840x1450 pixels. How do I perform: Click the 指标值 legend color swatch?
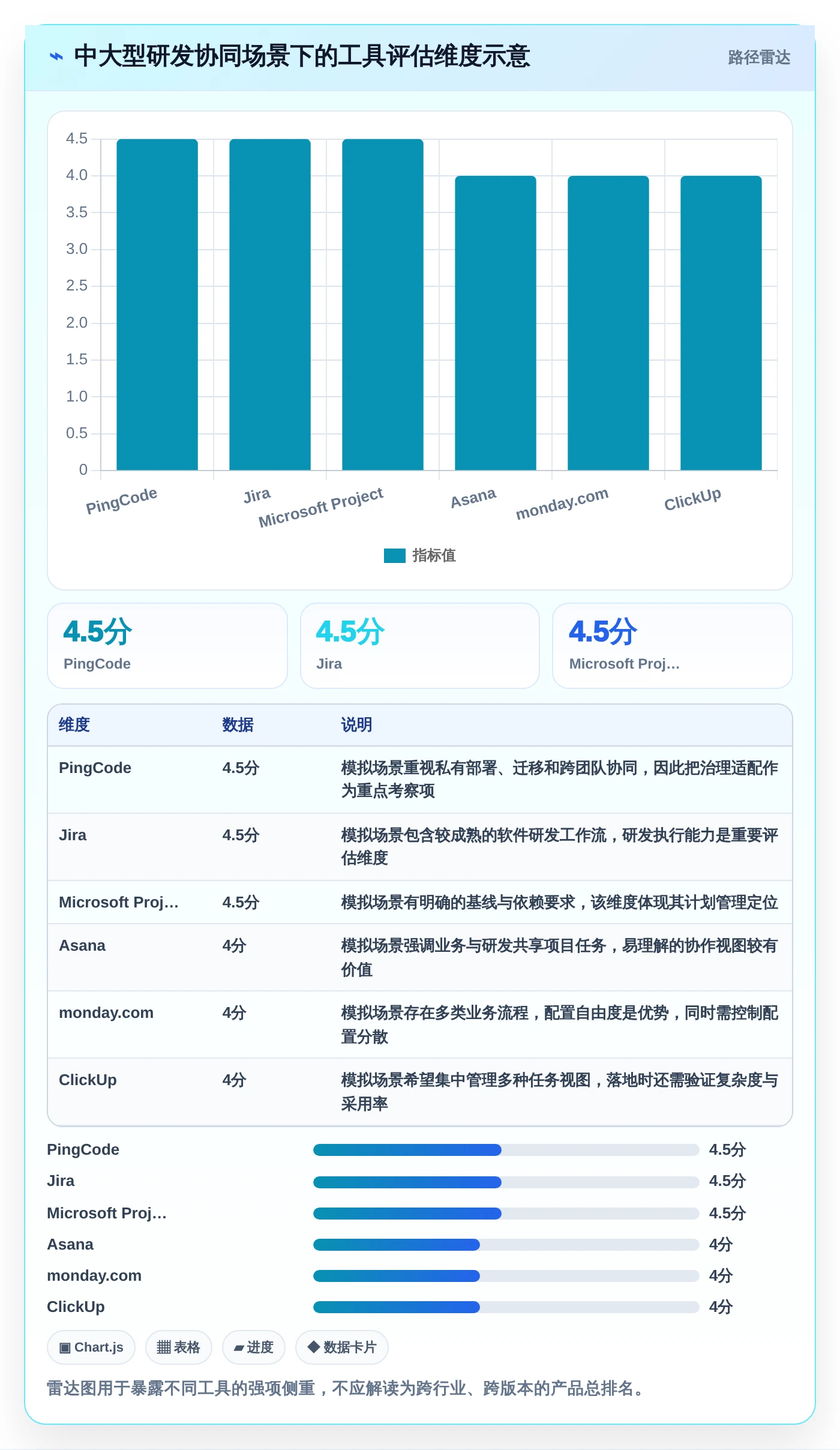[394, 556]
